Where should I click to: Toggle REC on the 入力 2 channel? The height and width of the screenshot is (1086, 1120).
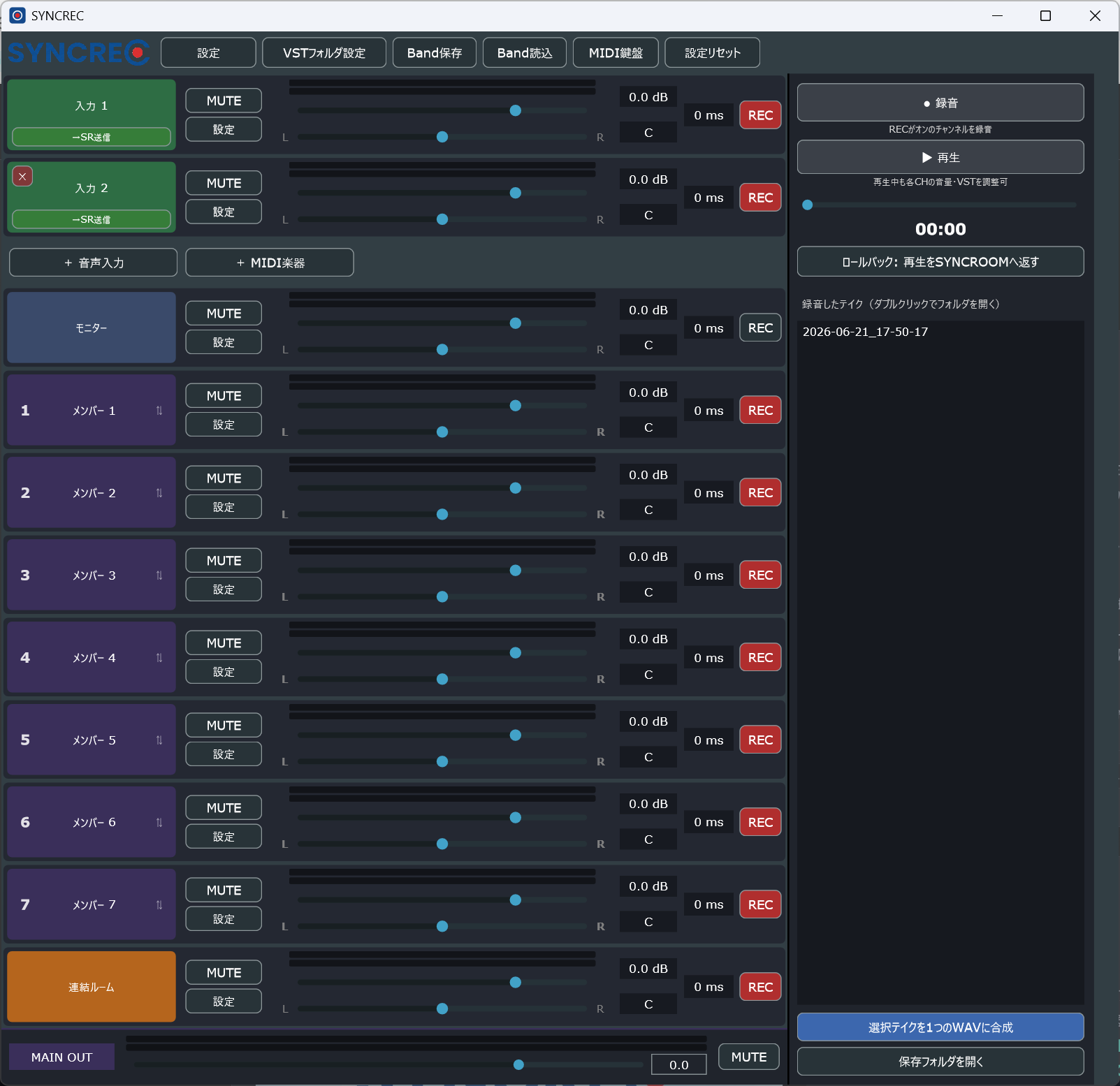[760, 198]
